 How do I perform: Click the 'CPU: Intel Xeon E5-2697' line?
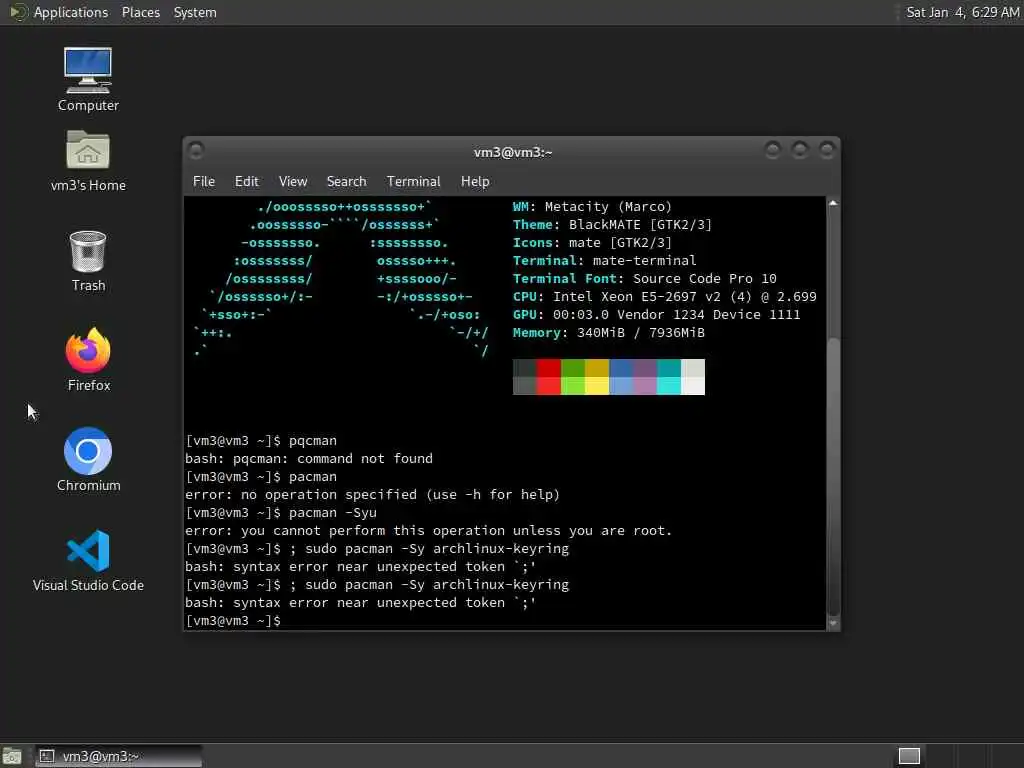[665, 296]
